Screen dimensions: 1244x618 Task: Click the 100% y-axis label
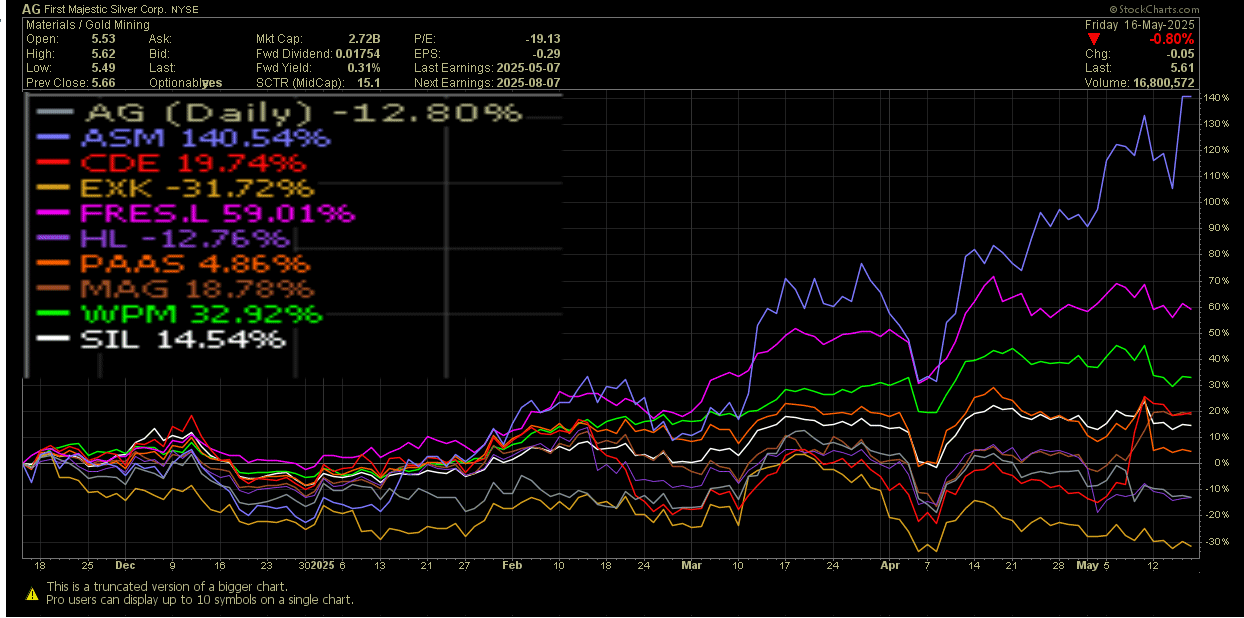(1217, 202)
